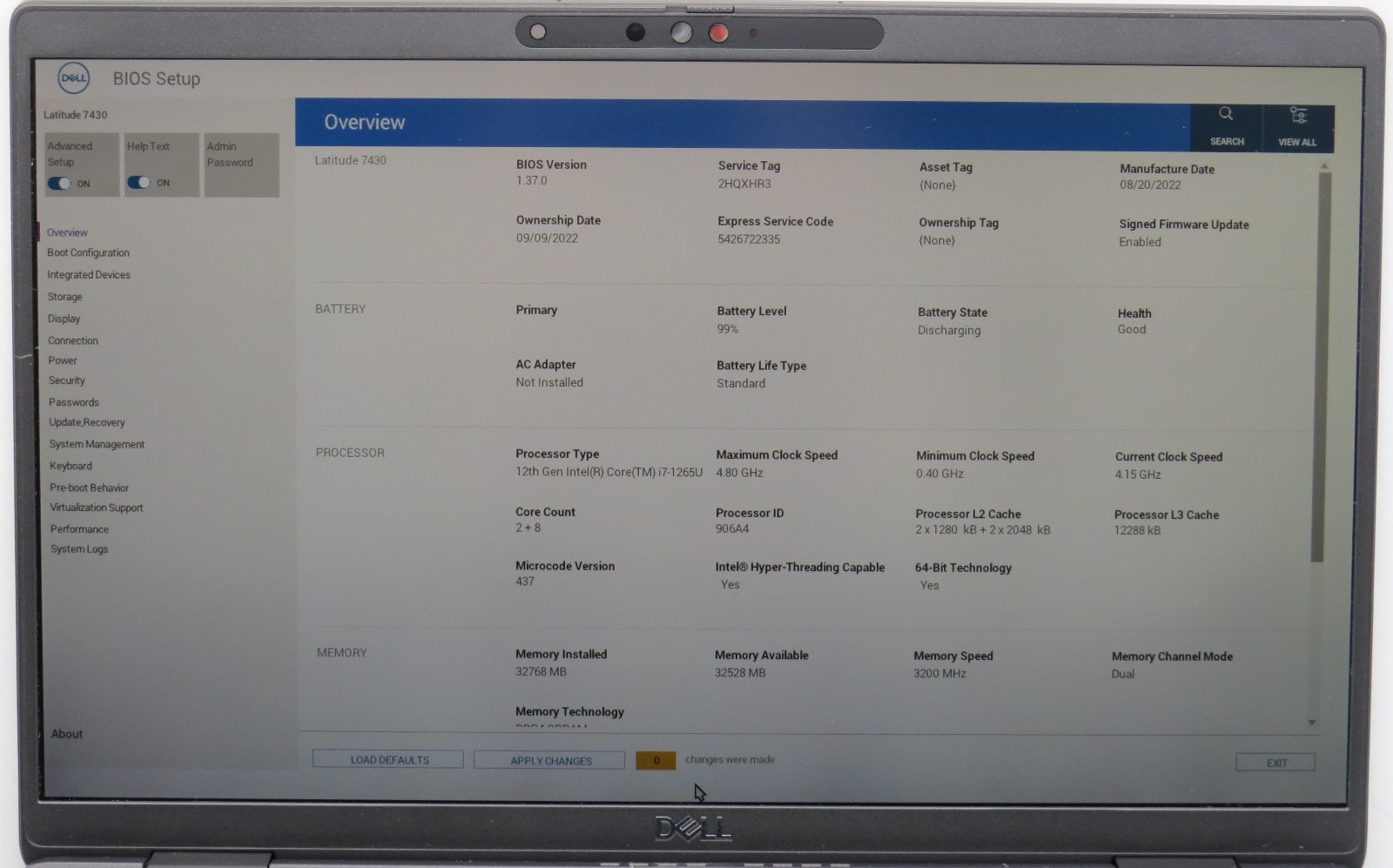Click Memory Installed 32768 MB

(x=541, y=671)
